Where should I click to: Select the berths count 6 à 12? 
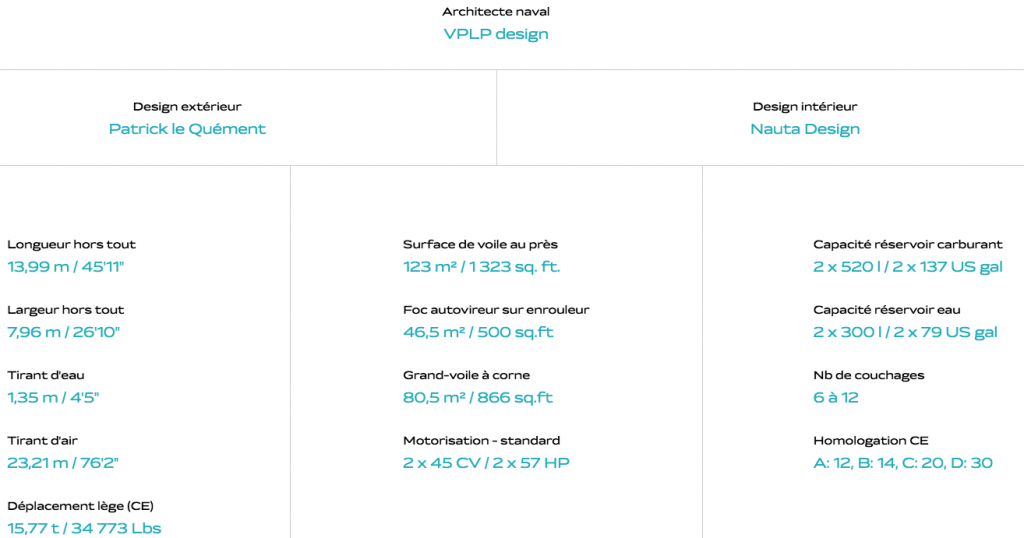(x=836, y=397)
